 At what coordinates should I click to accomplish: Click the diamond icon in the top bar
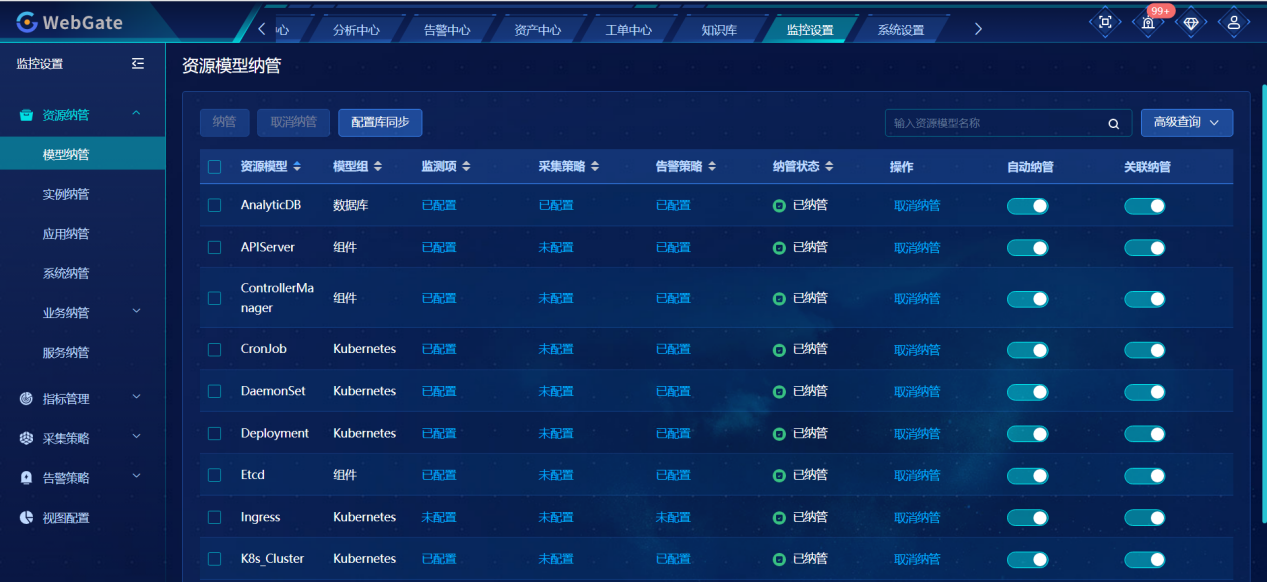1190,23
